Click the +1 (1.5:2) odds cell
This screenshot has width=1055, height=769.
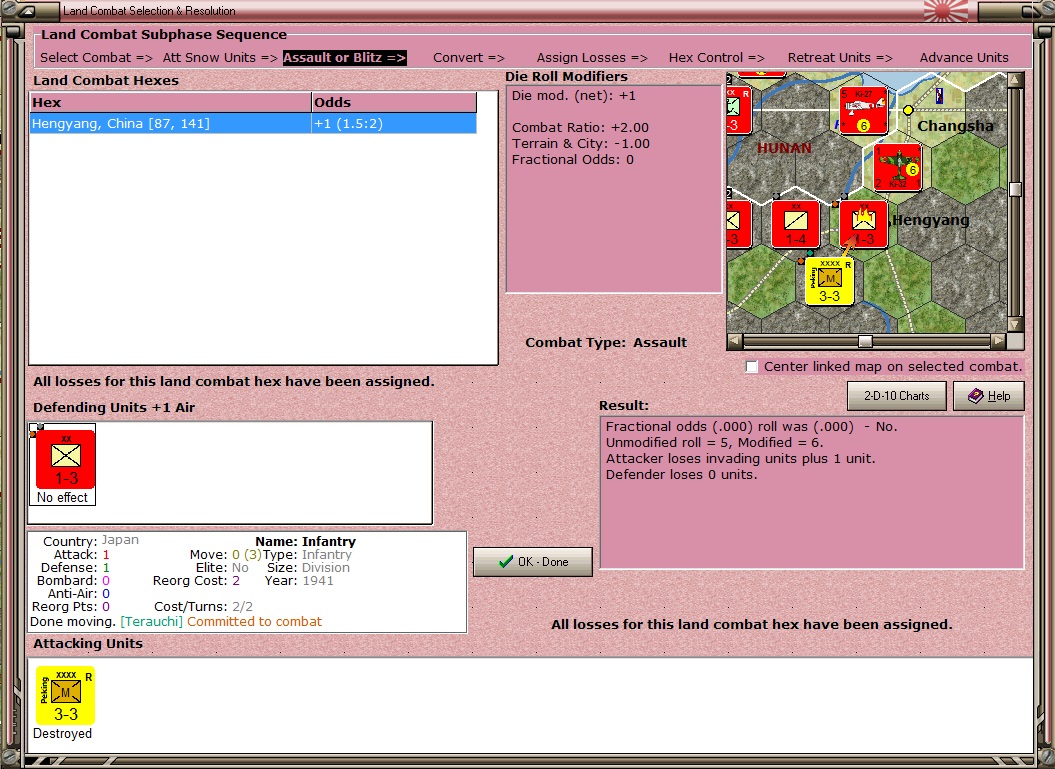coord(394,124)
